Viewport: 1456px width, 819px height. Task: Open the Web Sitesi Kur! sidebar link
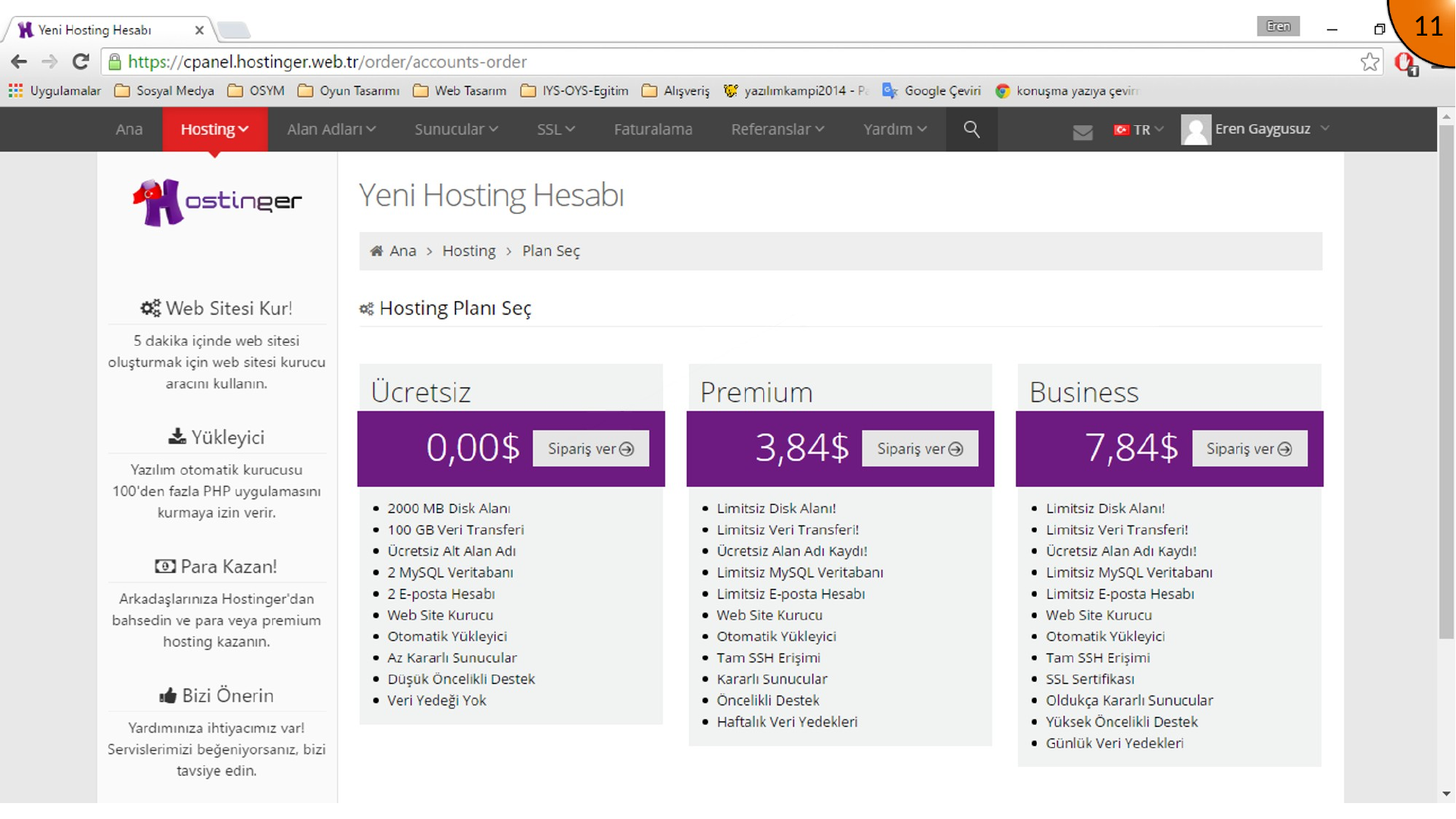(228, 309)
